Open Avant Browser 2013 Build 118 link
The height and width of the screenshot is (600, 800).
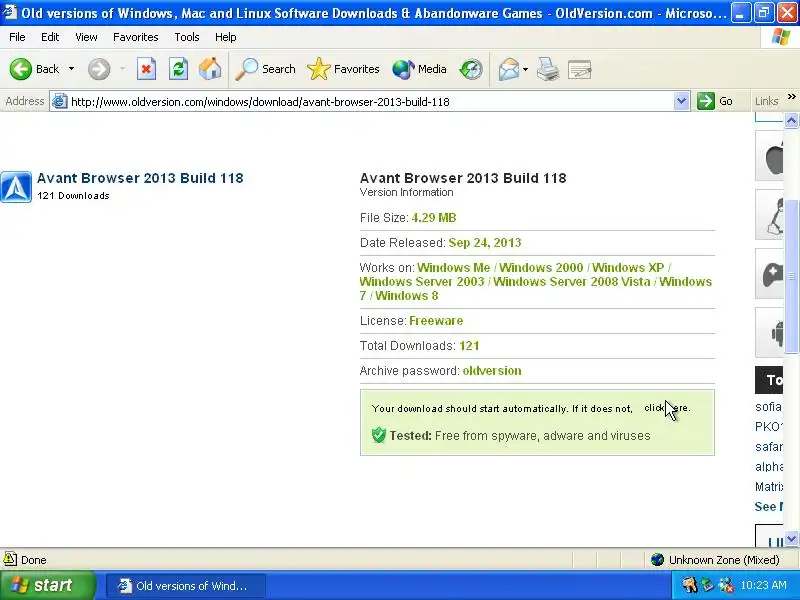point(140,178)
